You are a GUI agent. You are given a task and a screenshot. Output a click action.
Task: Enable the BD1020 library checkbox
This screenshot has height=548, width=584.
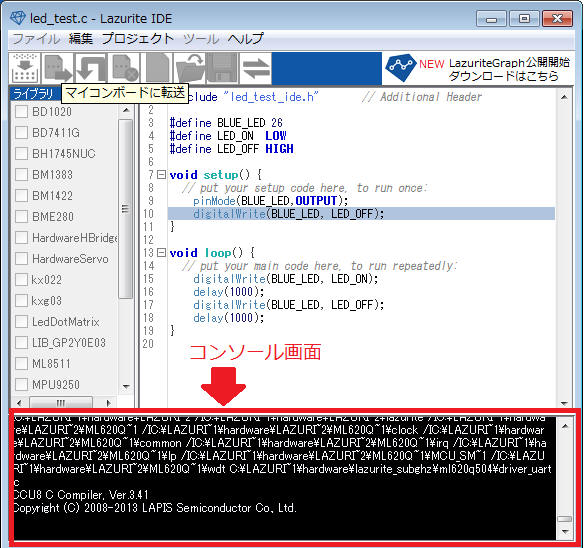[x=22, y=111]
